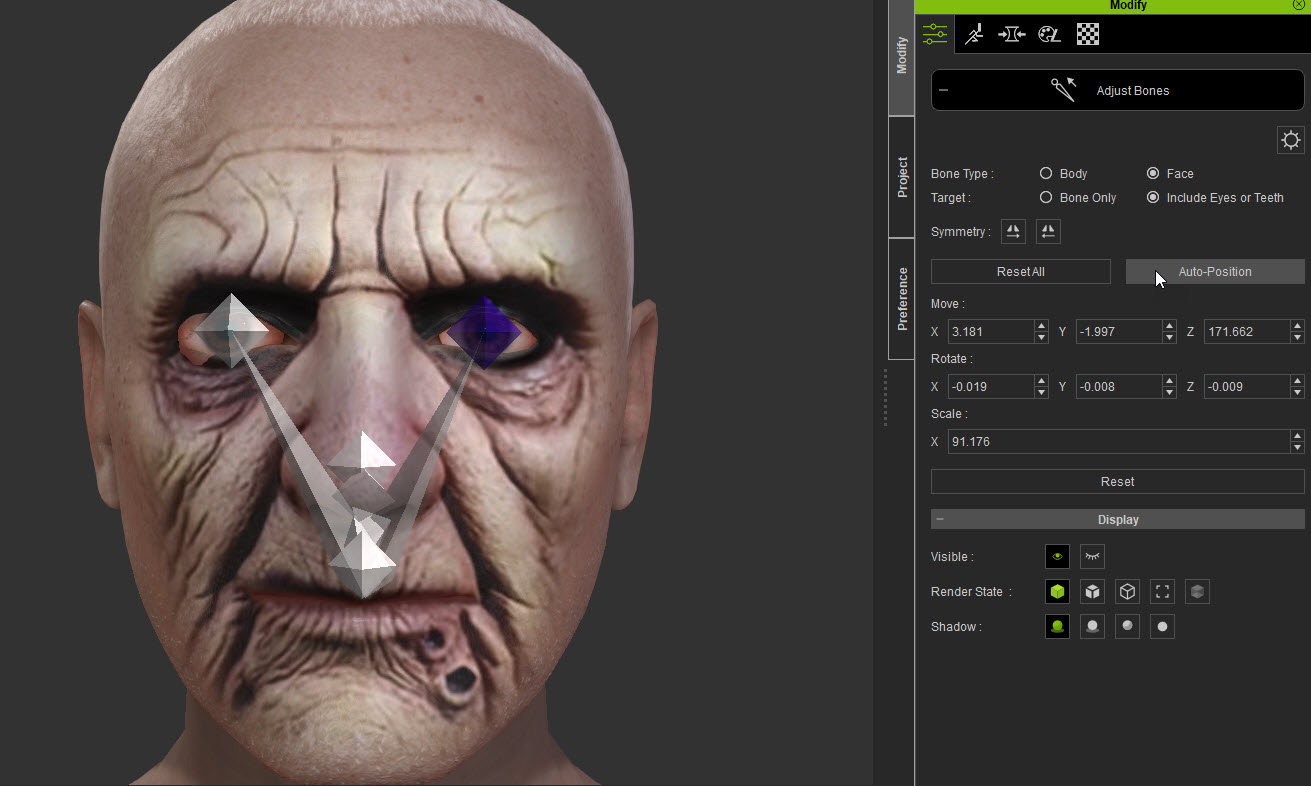1311x786 pixels.
Task: Close the Modify panel
Action: [1298, 6]
